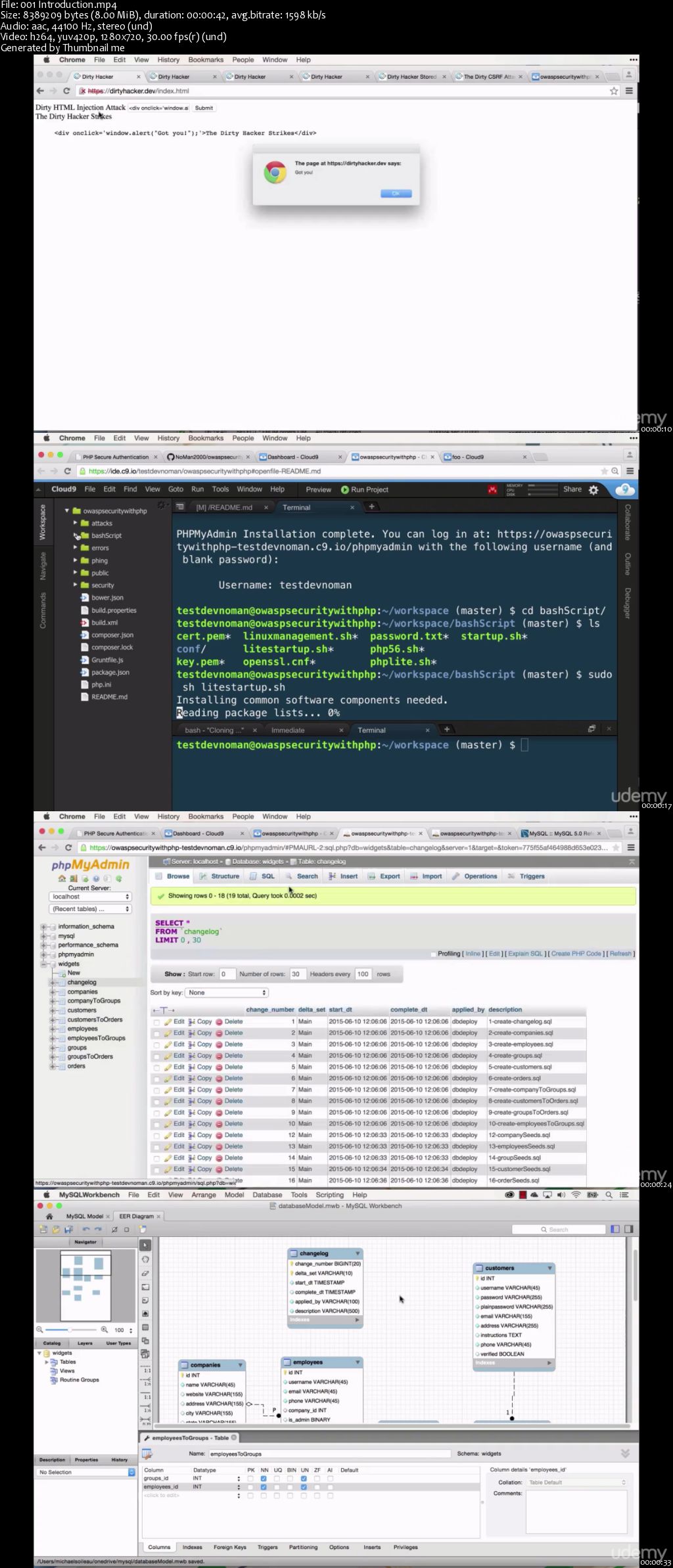673x1568 pixels.
Task: Open Cloud9 settings gear next to Share
Action: (593, 489)
